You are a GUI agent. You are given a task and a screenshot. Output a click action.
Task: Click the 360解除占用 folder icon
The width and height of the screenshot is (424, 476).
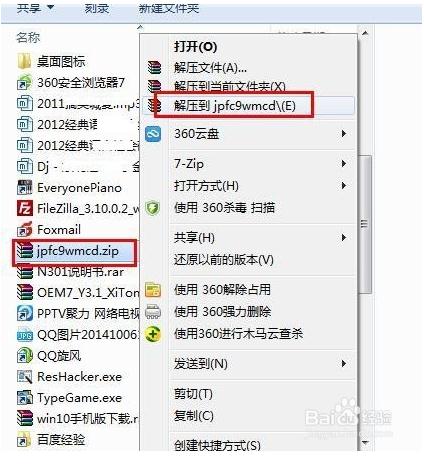153,290
